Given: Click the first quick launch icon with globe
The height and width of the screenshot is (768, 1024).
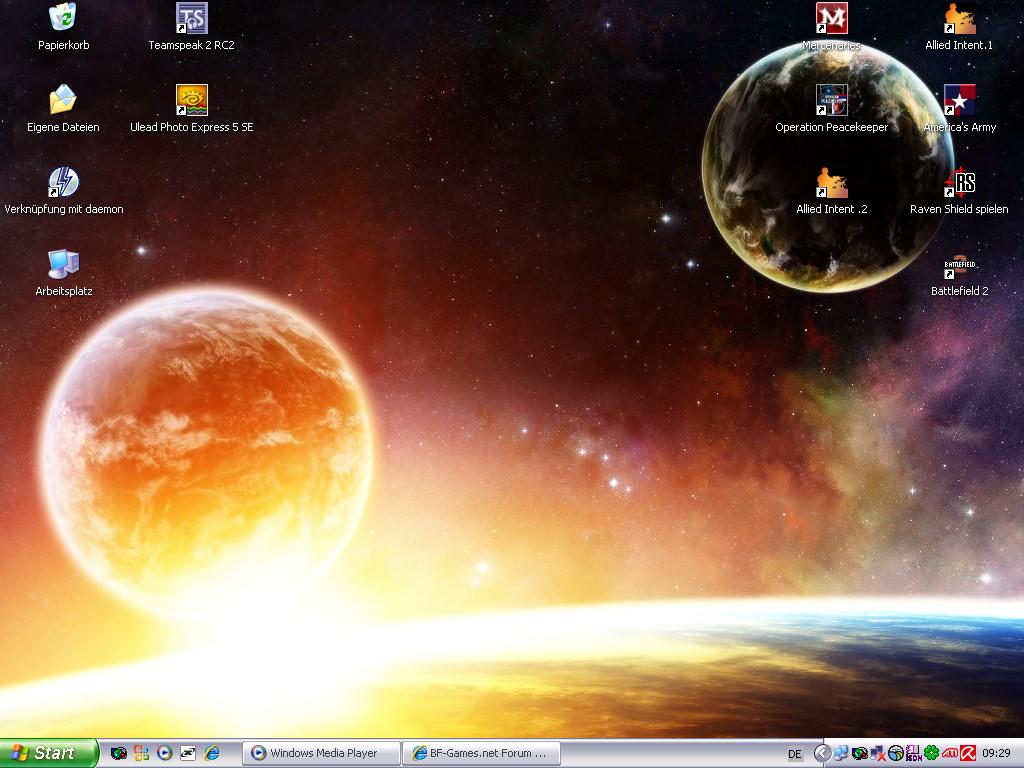Looking at the screenshot, I should coord(118,753).
